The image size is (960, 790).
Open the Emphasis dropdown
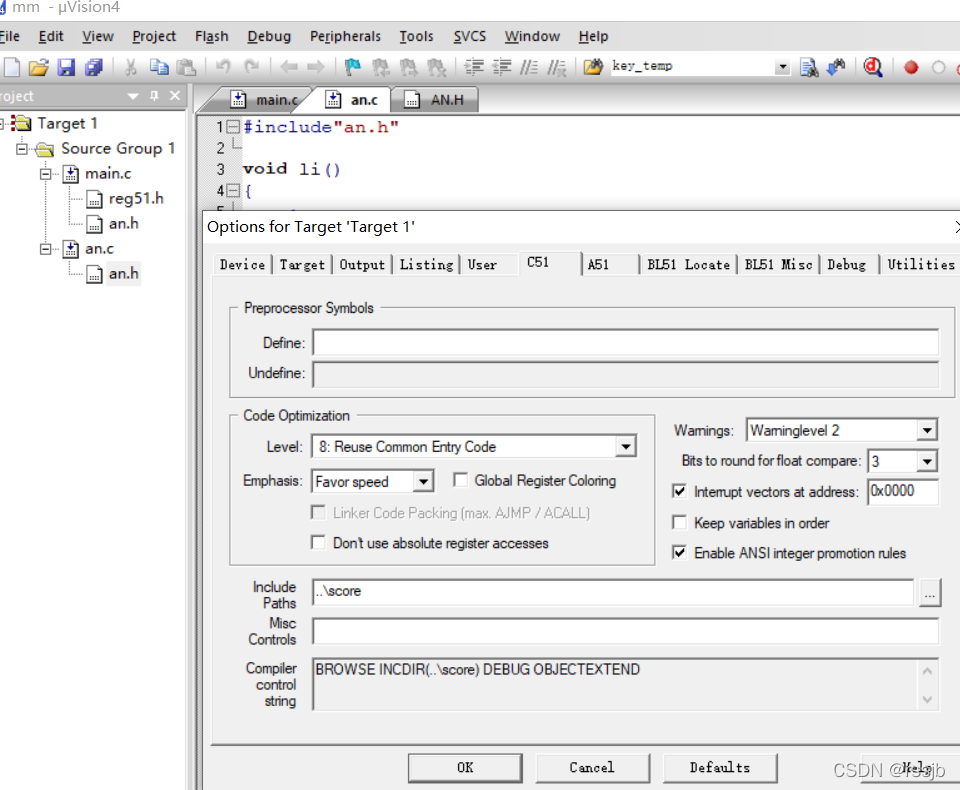(x=423, y=481)
